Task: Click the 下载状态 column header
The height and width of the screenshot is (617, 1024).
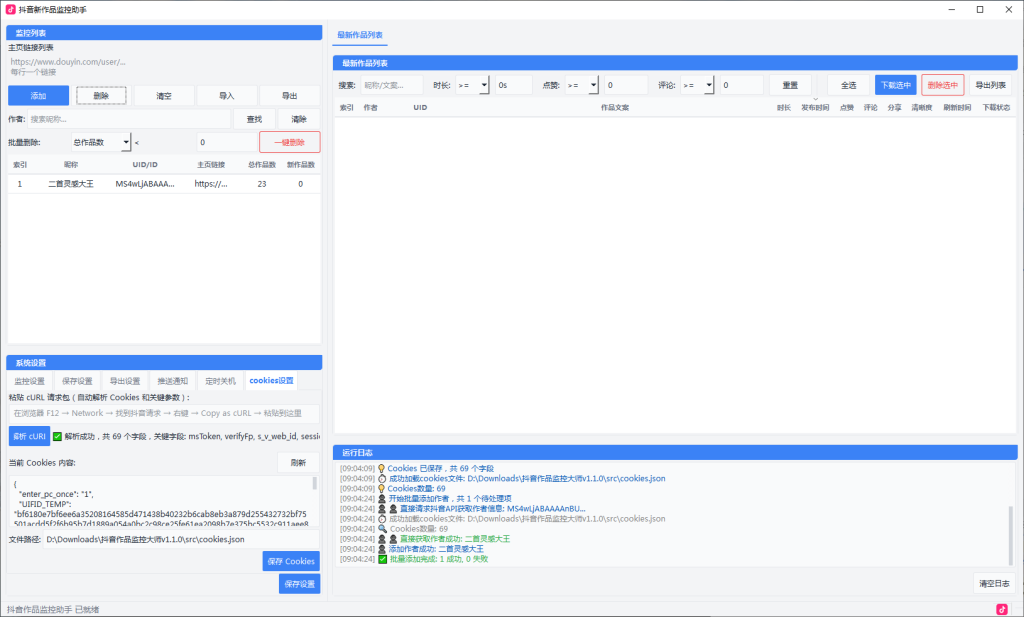Action: click(996, 108)
